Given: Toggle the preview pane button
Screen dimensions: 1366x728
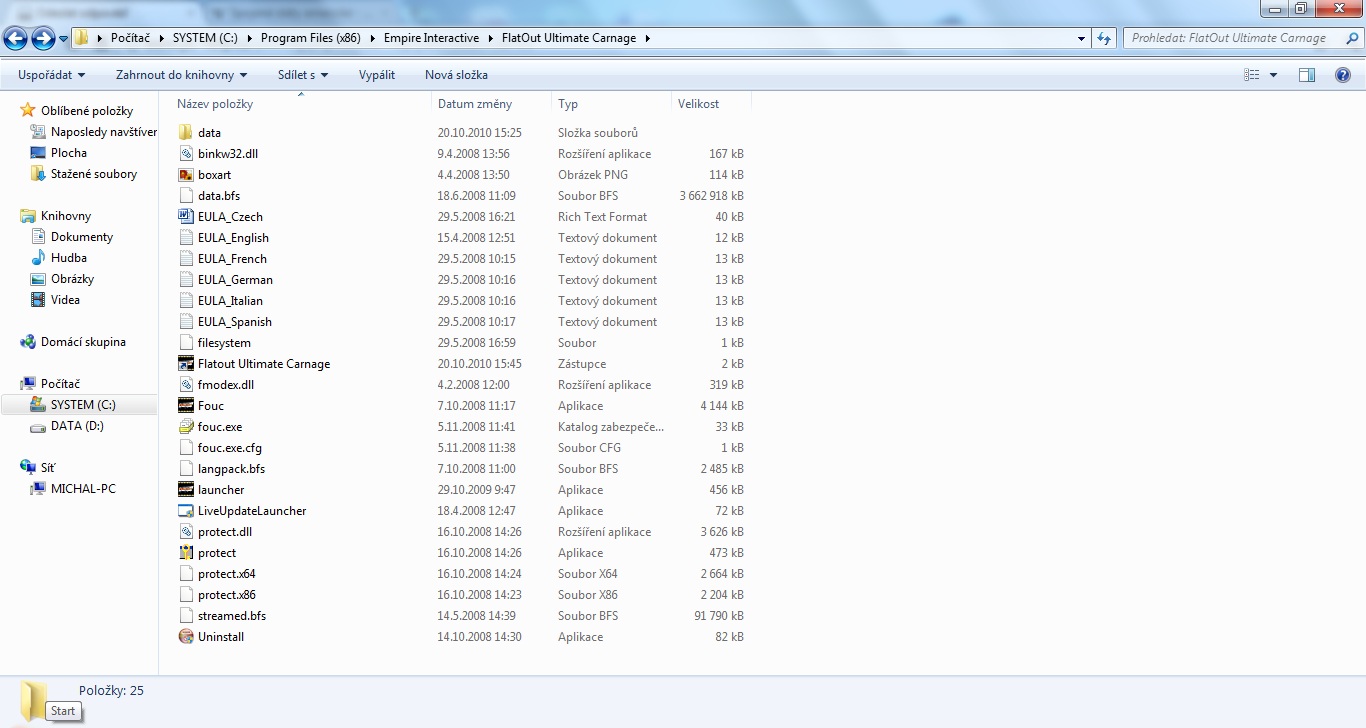Looking at the screenshot, I should pyautogui.click(x=1306, y=75).
